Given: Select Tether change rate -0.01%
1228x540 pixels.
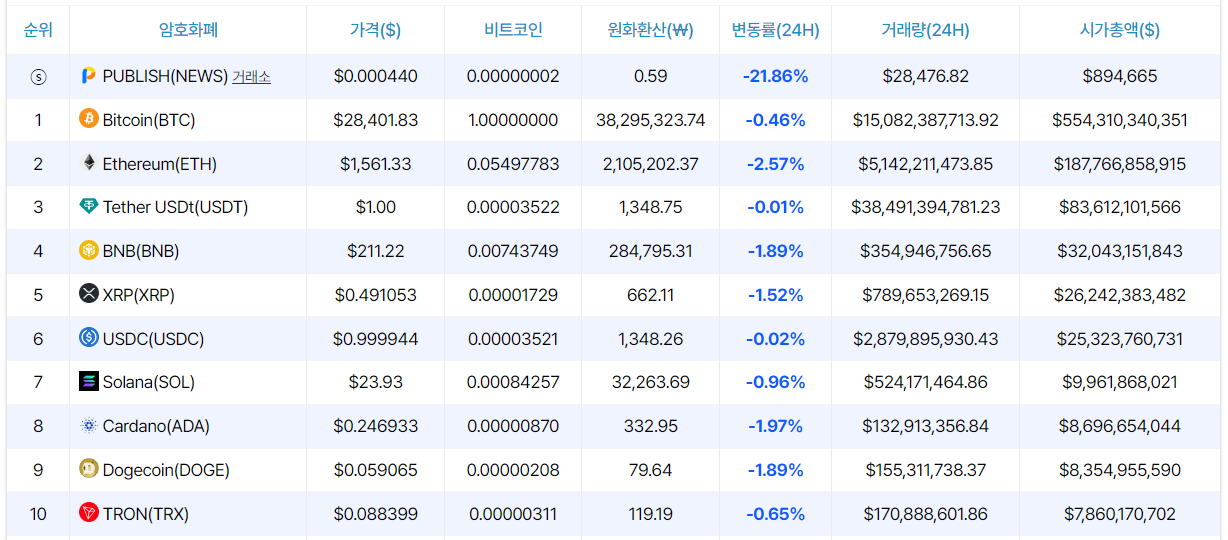Looking at the screenshot, I should tap(775, 207).
